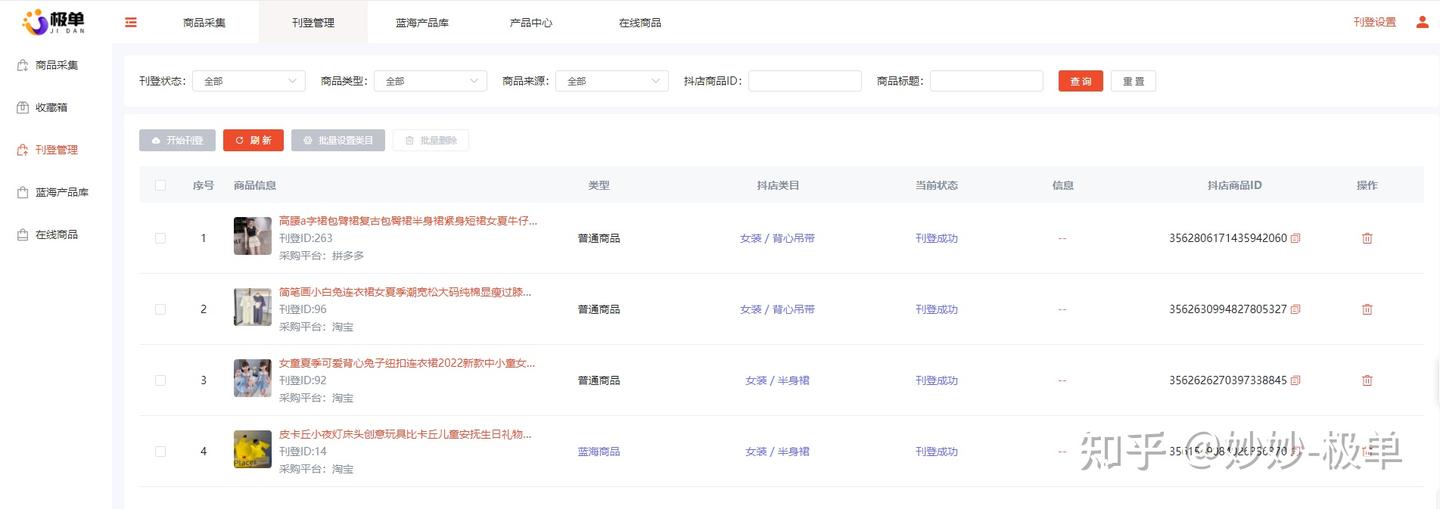Switch to the 刊登管理 top tab
Screen dimensions: 1440x509
(313, 22)
